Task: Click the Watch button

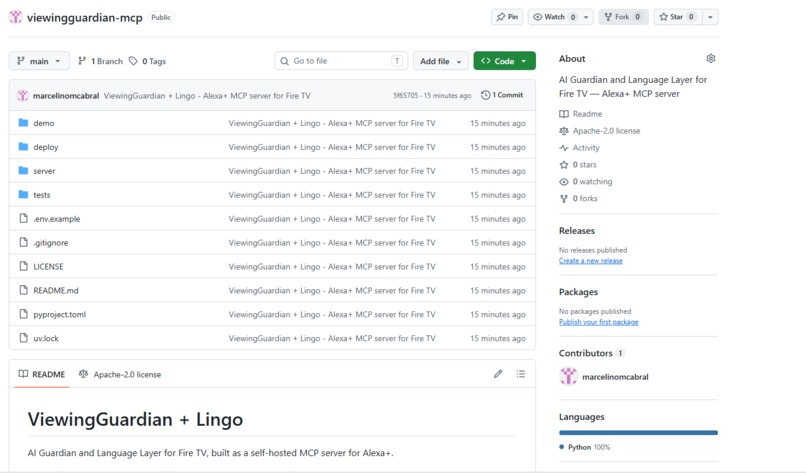Action: [555, 17]
